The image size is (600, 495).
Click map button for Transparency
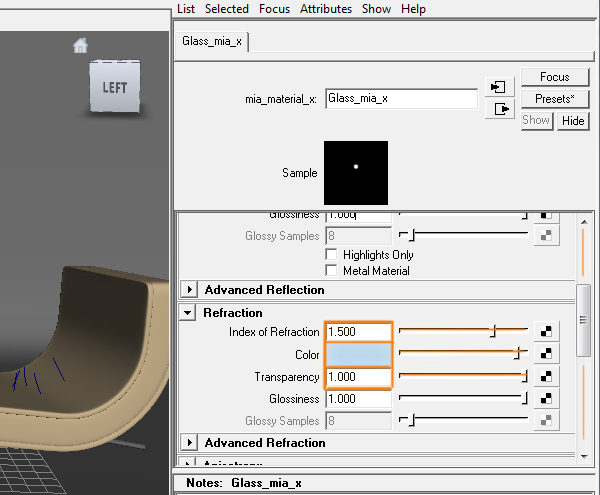[546, 377]
